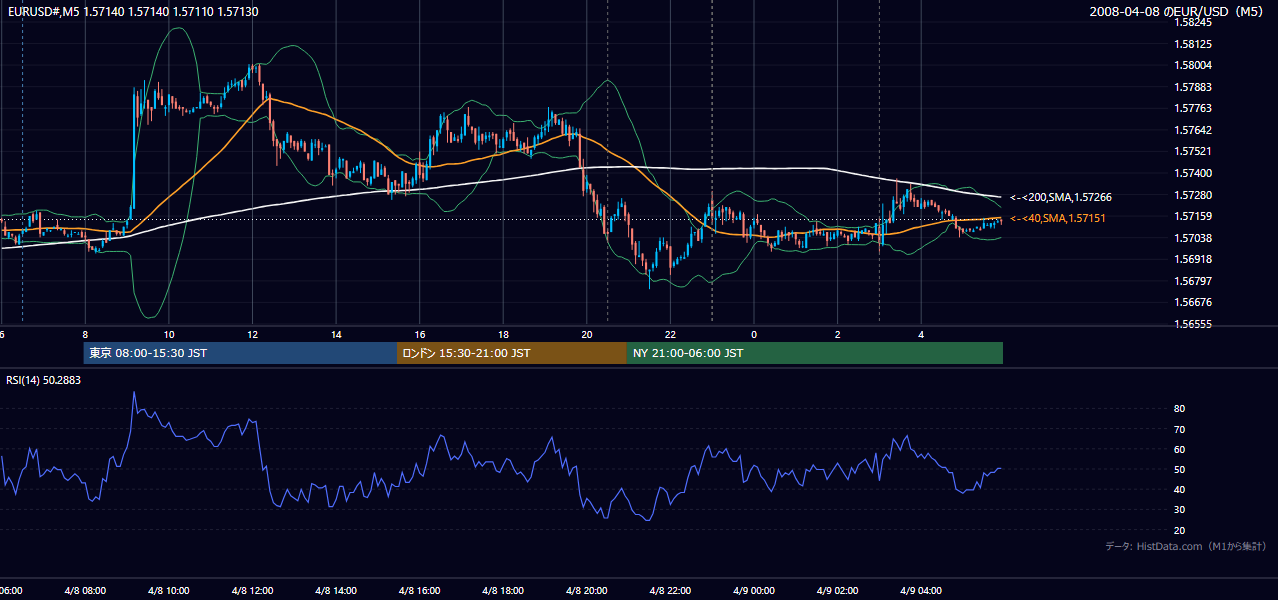The width and height of the screenshot is (1278, 600).
Task: Click the bottom date label 4/8 22:00
Action: coord(670,590)
